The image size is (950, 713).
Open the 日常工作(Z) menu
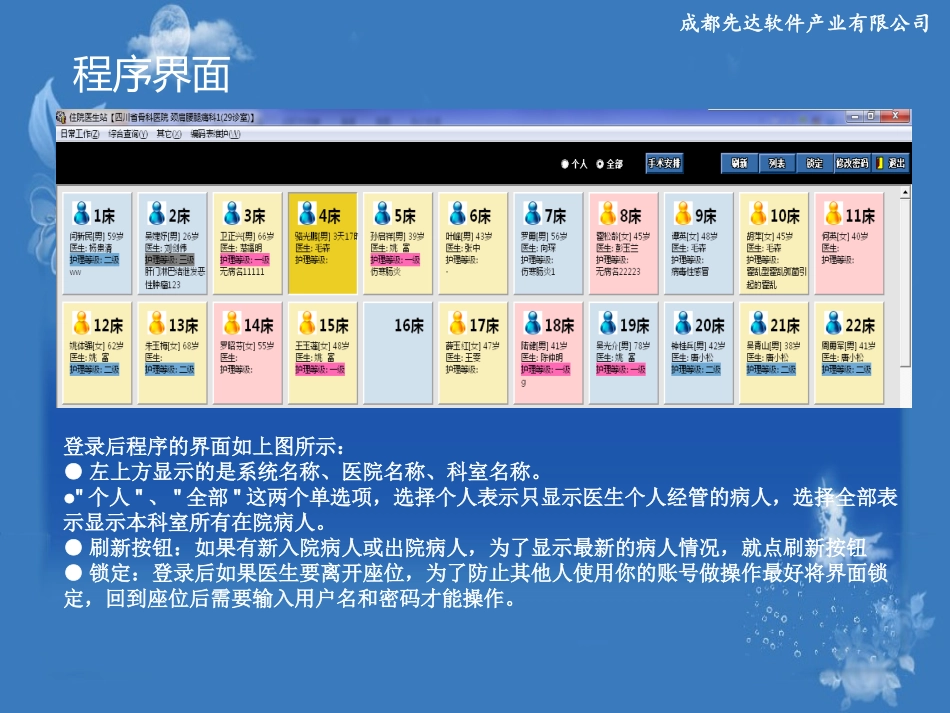(x=79, y=134)
